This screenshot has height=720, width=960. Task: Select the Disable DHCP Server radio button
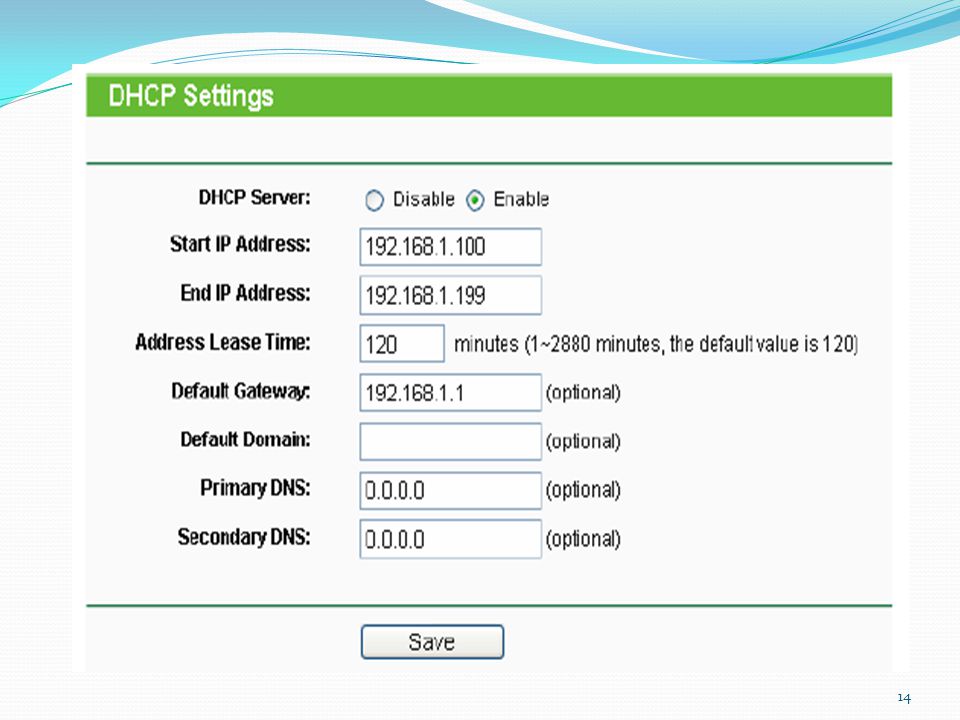(x=374, y=200)
